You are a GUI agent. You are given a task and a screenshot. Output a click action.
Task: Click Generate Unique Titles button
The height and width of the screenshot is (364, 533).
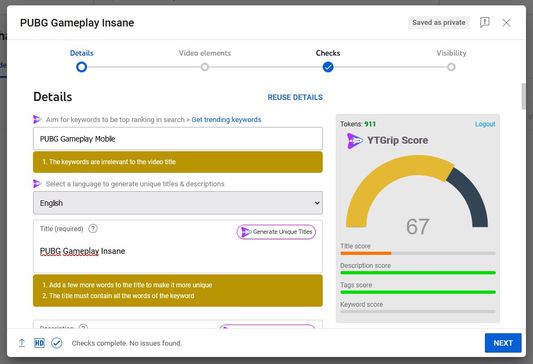coord(276,232)
